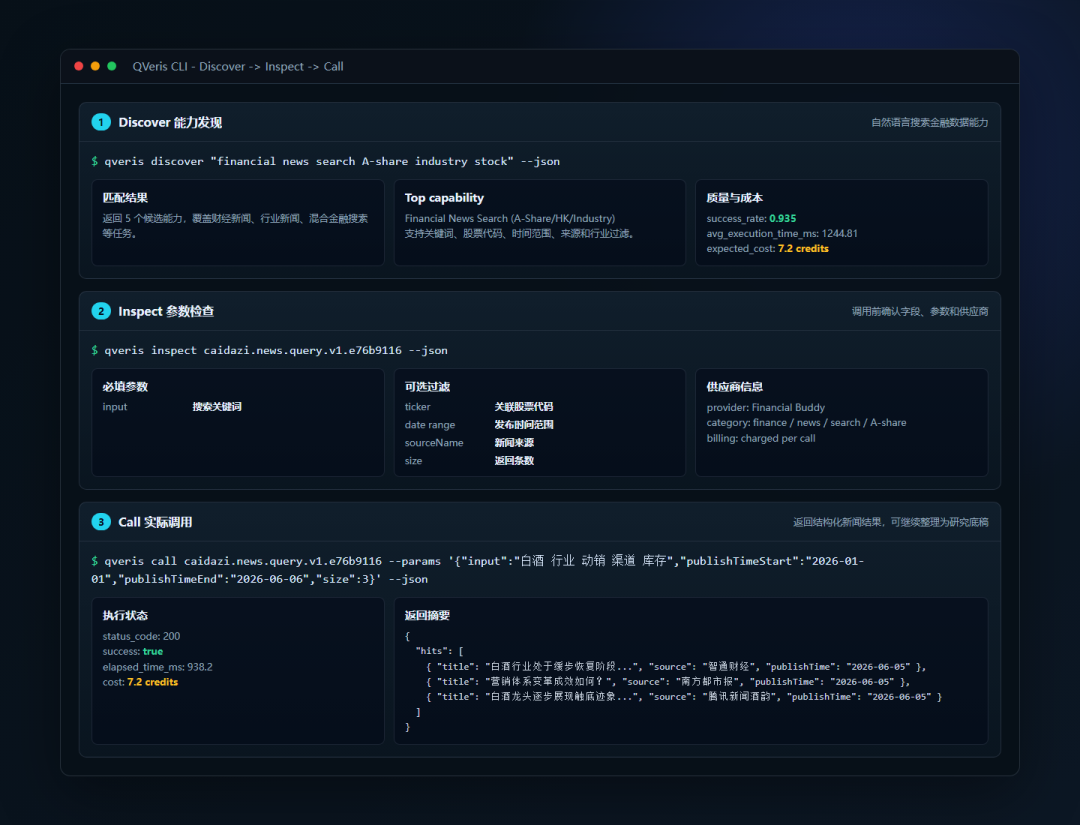
Task: Select the '质量与成本' card heading
Action: pos(734,198)
